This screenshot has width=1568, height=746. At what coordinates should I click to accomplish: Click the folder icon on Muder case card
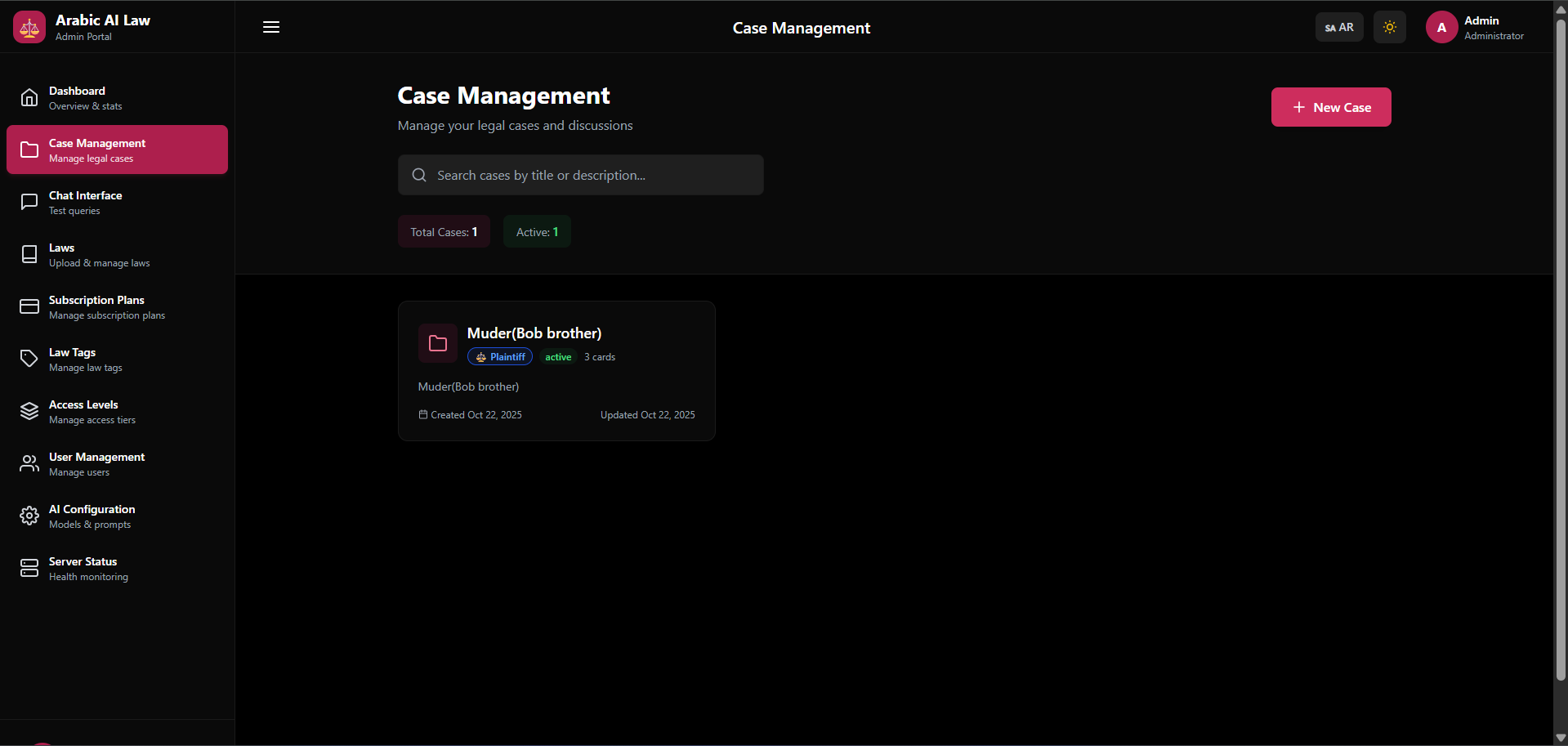pyautogui.click(x=438, y=343)
